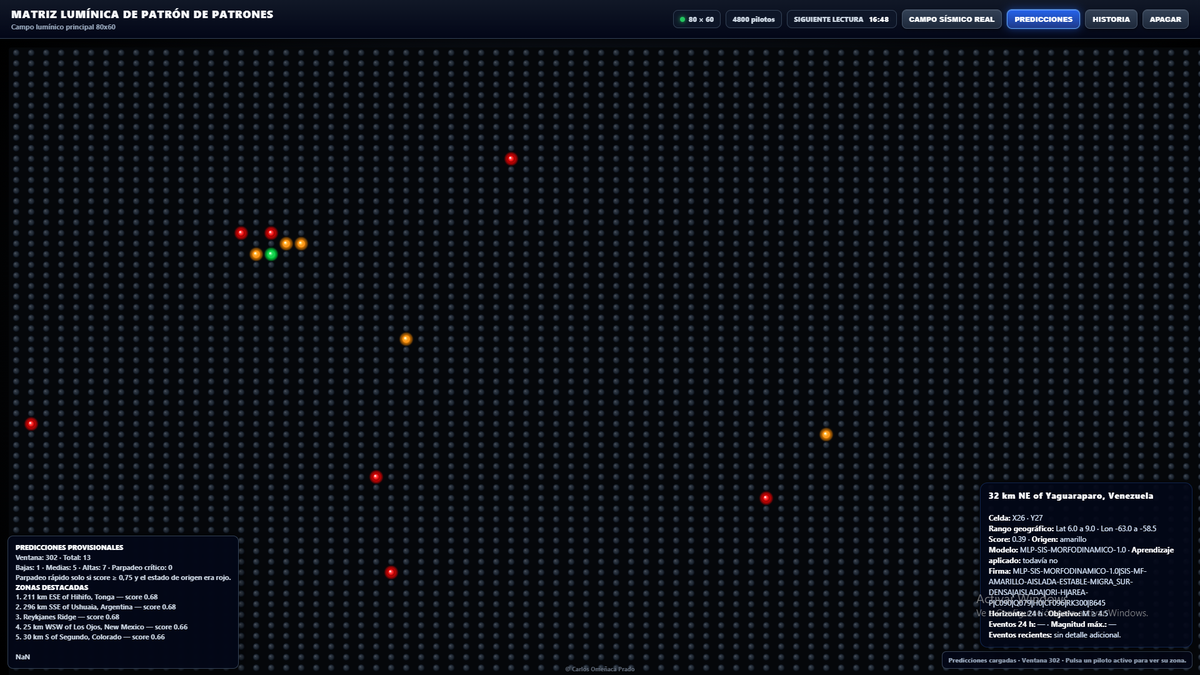Click the status bar 'Predicciones cargadas · Ventana 302'
1200x675 pixels.
[1067, 661]
